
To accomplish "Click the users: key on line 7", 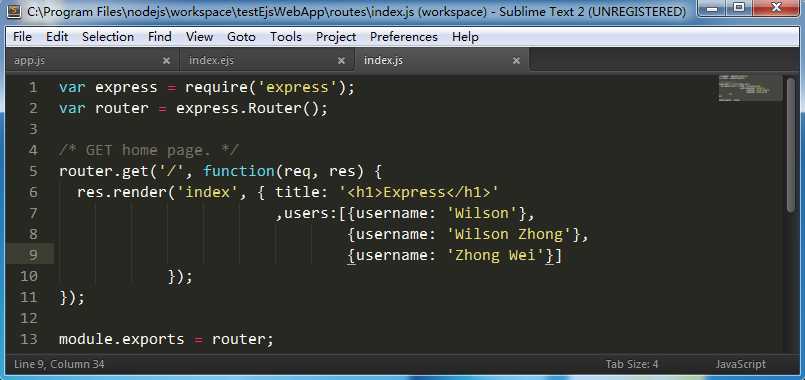I will click(x=311, y=214).
